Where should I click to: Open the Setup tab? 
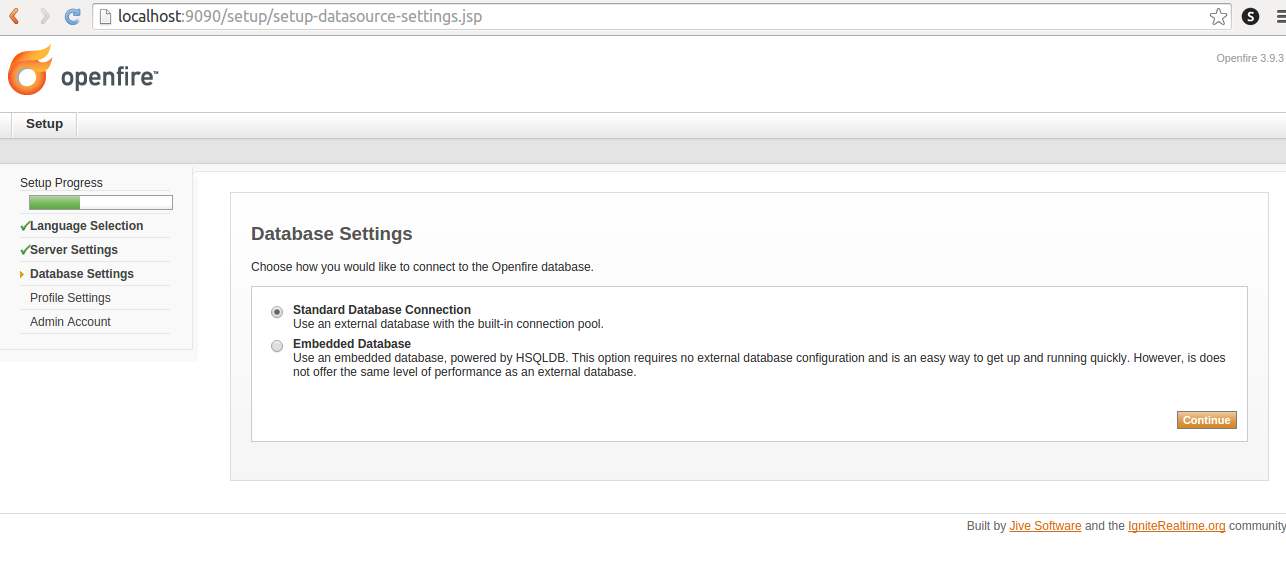44,124
